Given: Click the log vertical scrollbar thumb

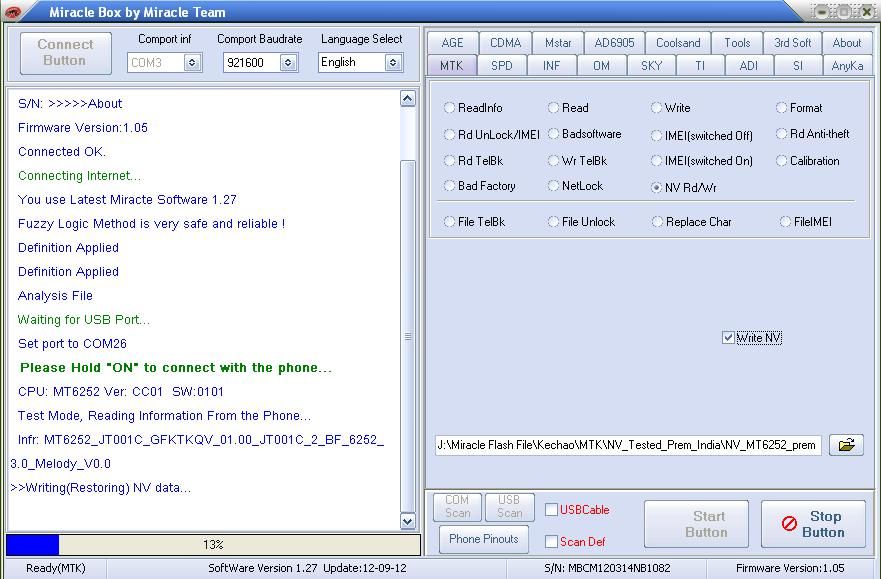Looking at the screenshot, I should (x=407, y=336).
